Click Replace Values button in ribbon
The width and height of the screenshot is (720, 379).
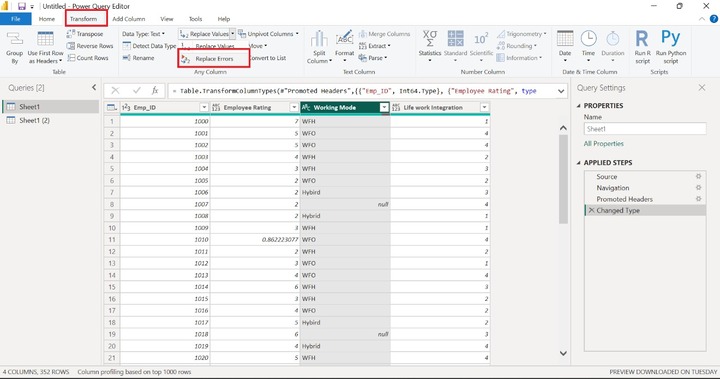tap(205, 34)
